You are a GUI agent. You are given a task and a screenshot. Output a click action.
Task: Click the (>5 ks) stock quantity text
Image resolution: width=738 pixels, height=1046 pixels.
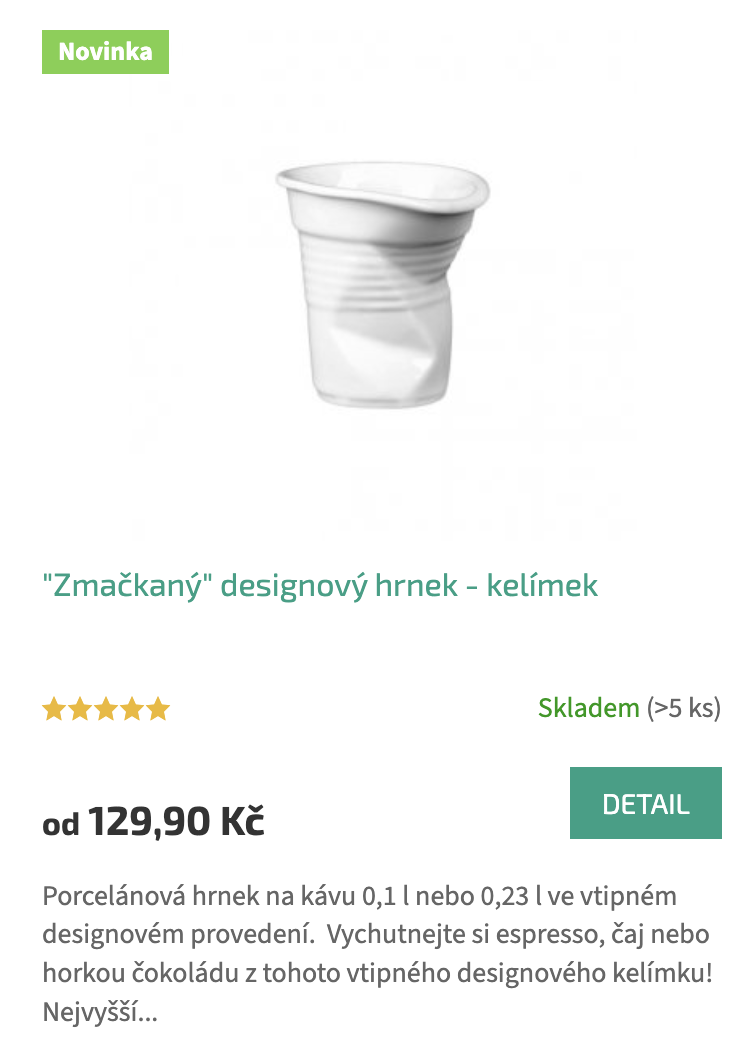coord(684,708)
